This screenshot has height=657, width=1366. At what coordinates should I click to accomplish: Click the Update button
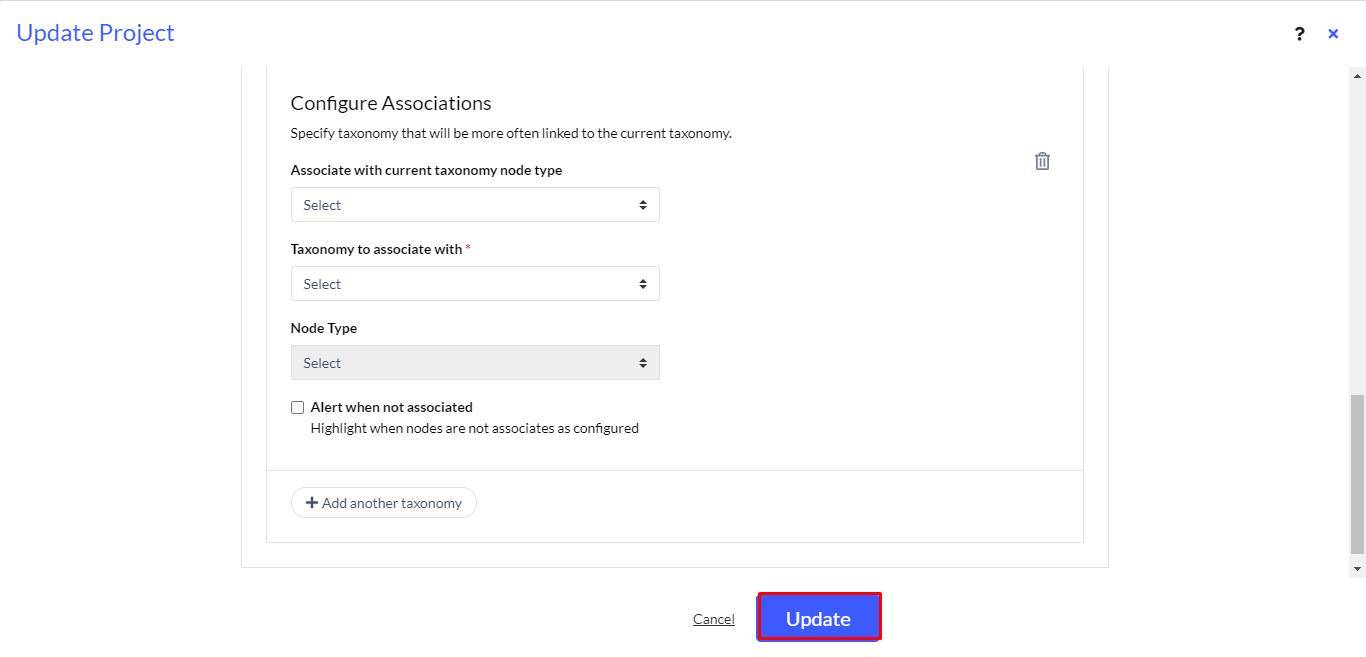pos(818,618)
